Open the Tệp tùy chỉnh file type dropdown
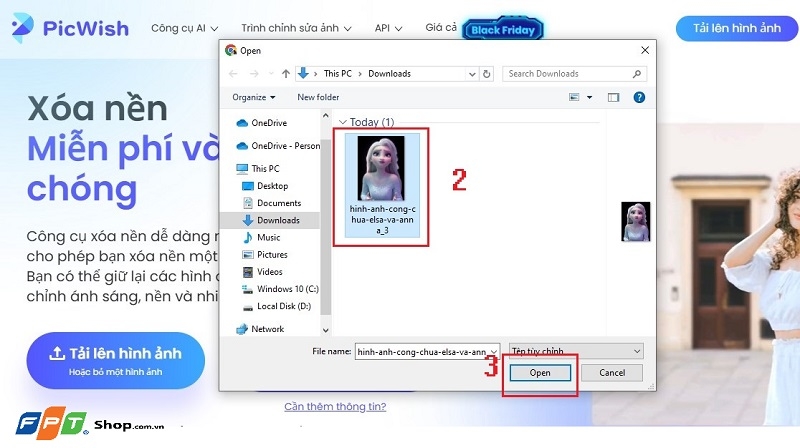The height and width of the screenshot is (448, 800). (x=576, y=351)
